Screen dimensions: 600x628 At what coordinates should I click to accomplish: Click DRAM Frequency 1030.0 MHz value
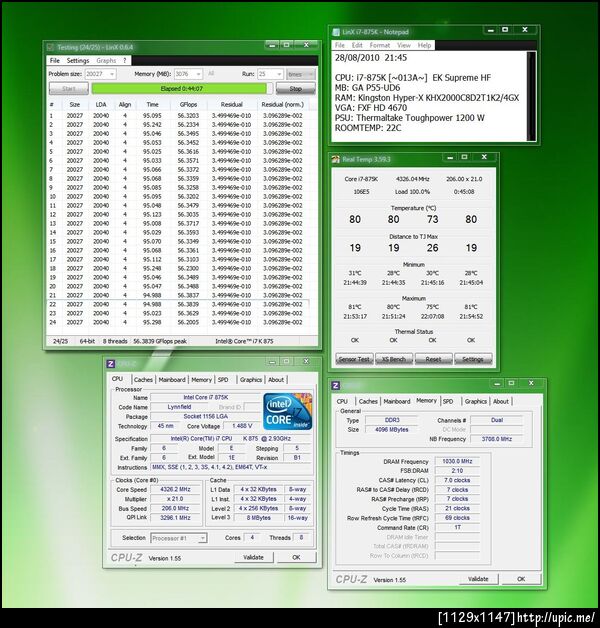pos(457,461)
